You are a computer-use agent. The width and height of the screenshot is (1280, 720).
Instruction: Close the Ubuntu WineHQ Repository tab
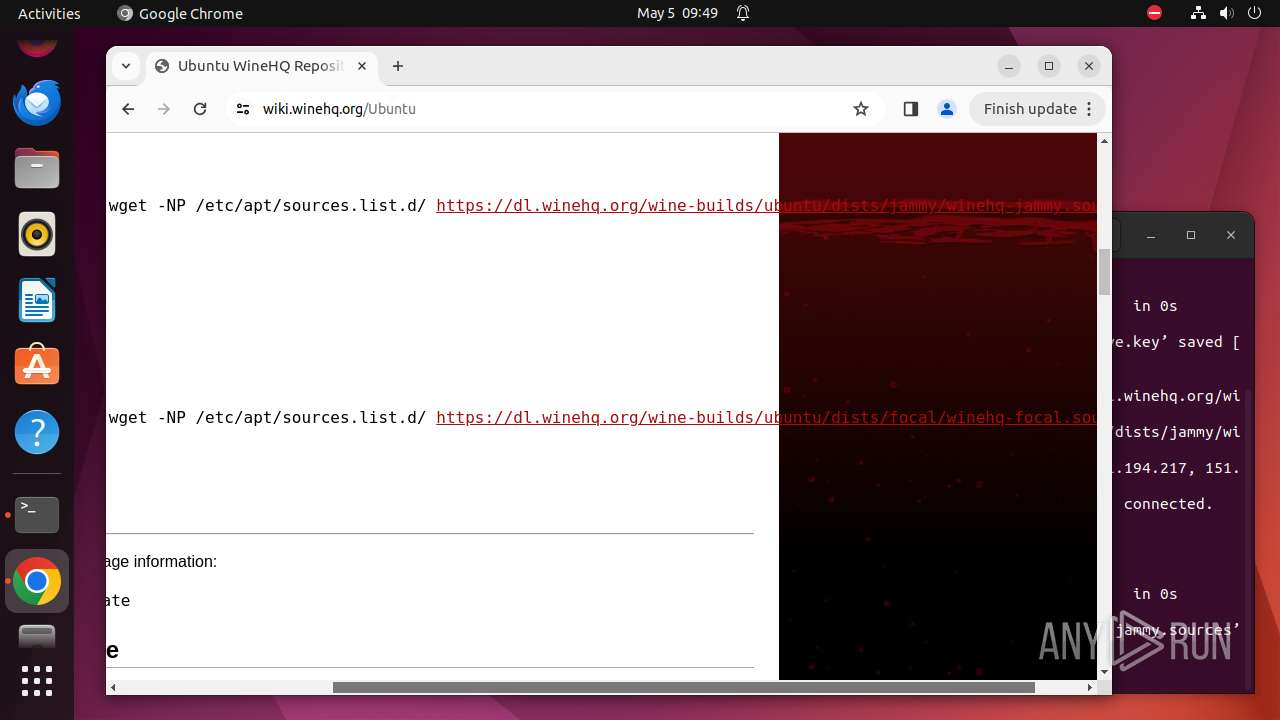[x=362, y=66]
